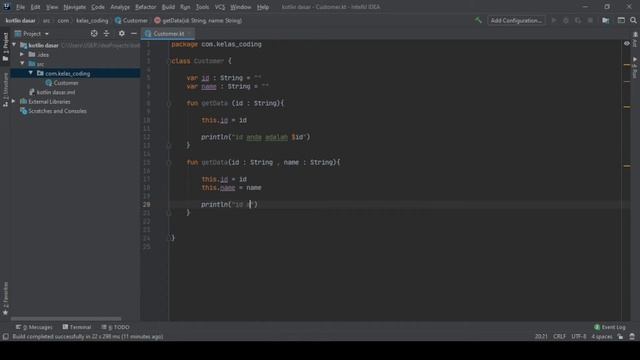The height and width of the screenshot is (360, 640).
Task: Click the Locate/Scroll from Source icon in Project panel
Action: click(94, 33)
